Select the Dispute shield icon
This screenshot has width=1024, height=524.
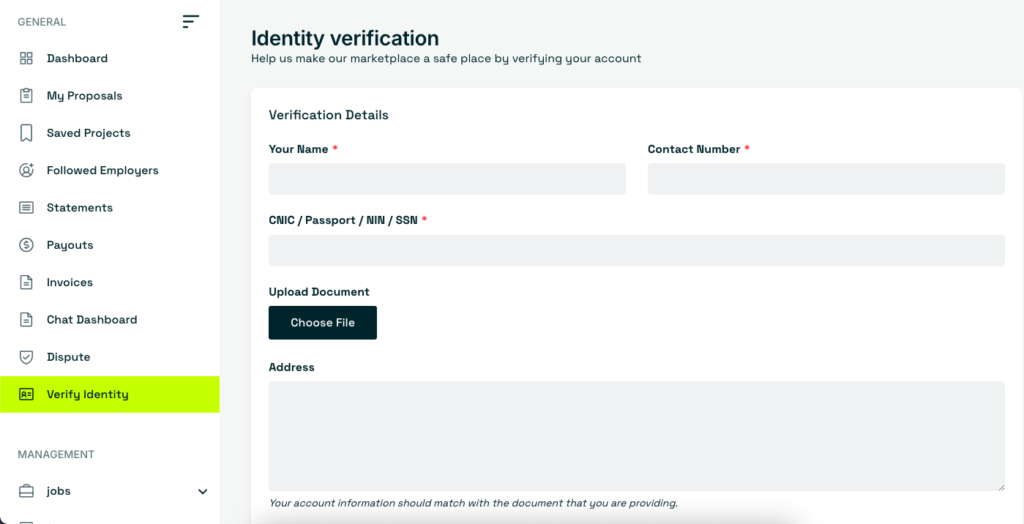pos(26,357)
